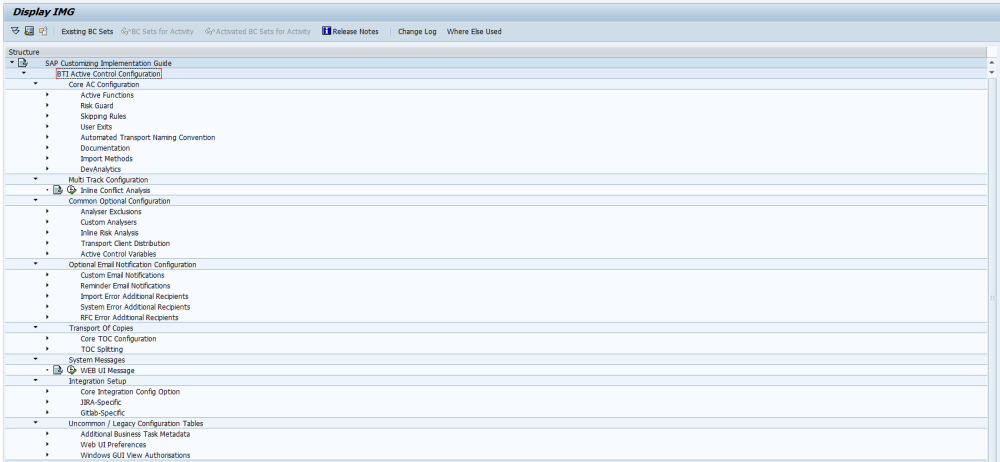
Task: Select Import Error Additional Recipients entry
Action: point(135,296)
